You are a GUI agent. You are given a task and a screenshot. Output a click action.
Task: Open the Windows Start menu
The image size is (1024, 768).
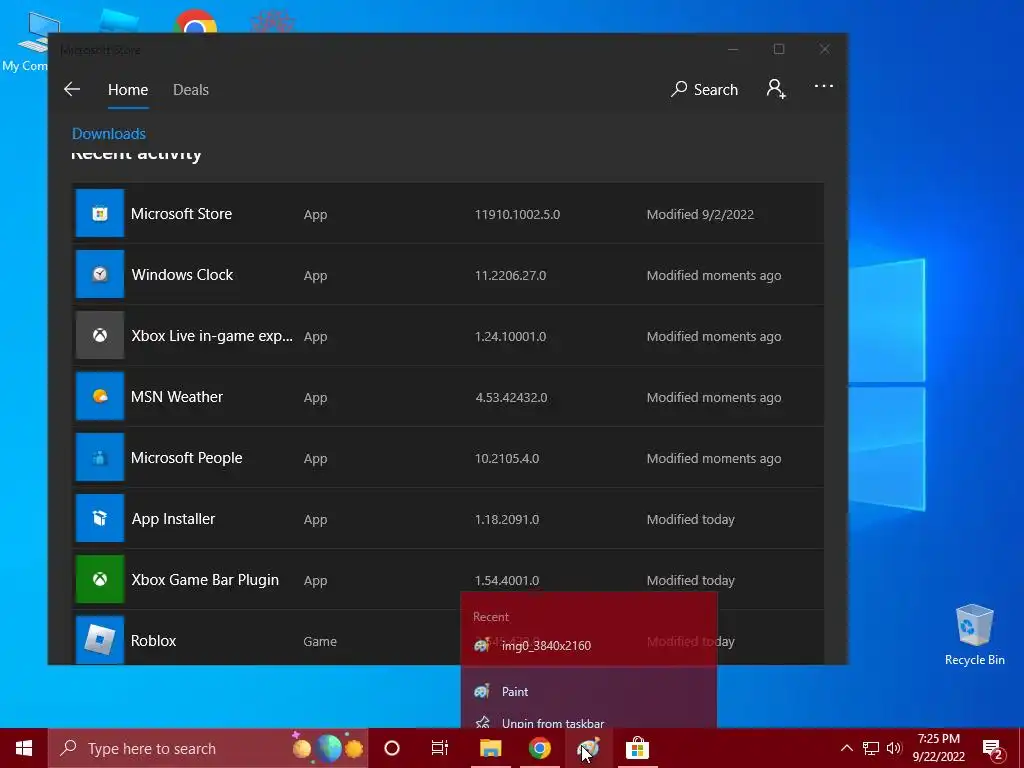pyautogui.click(x=24, y=748)
